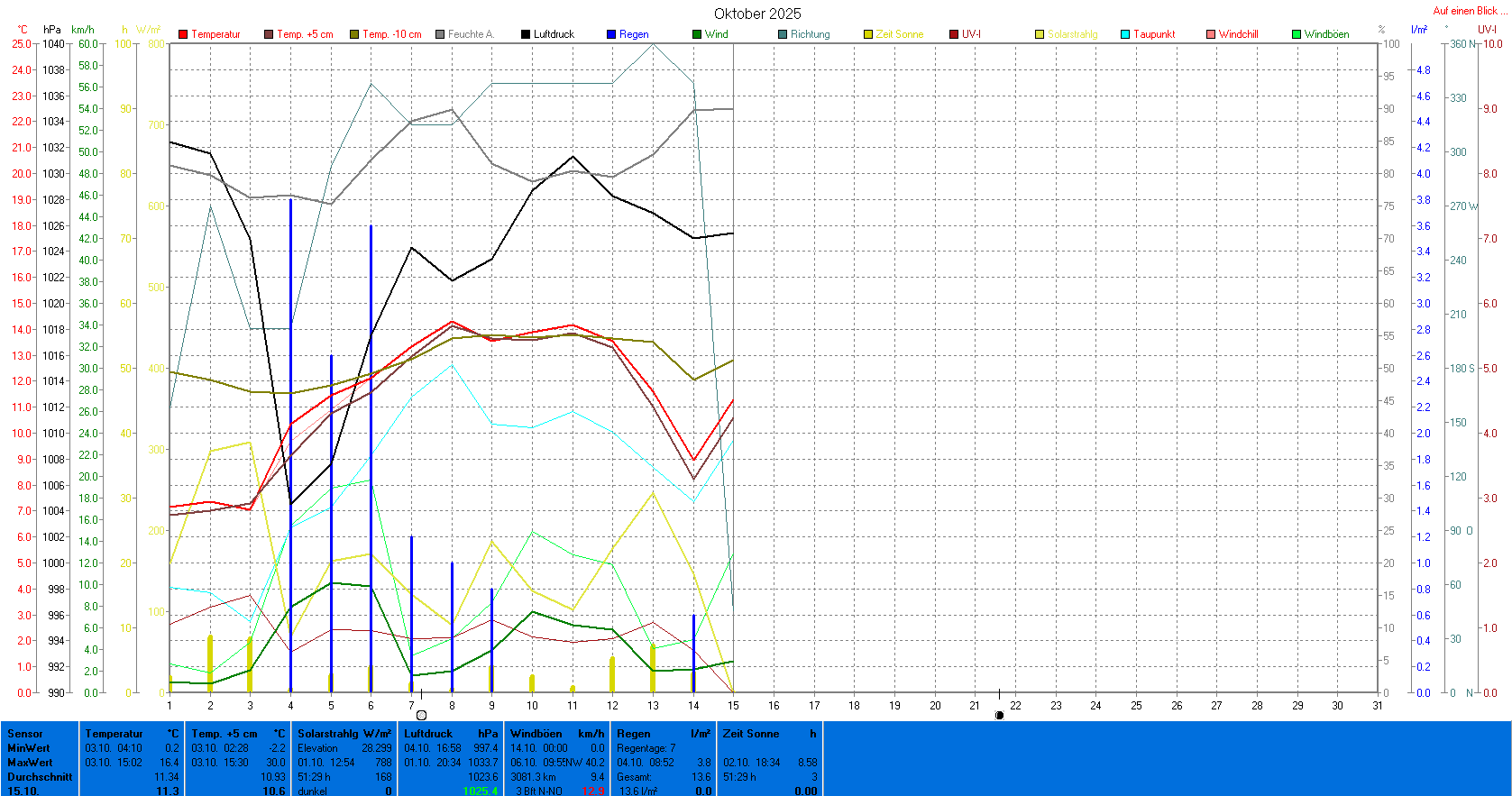The image size is (1512, 796).
Task: Click the pink Windchill legend square
Action: (1211, 34)
